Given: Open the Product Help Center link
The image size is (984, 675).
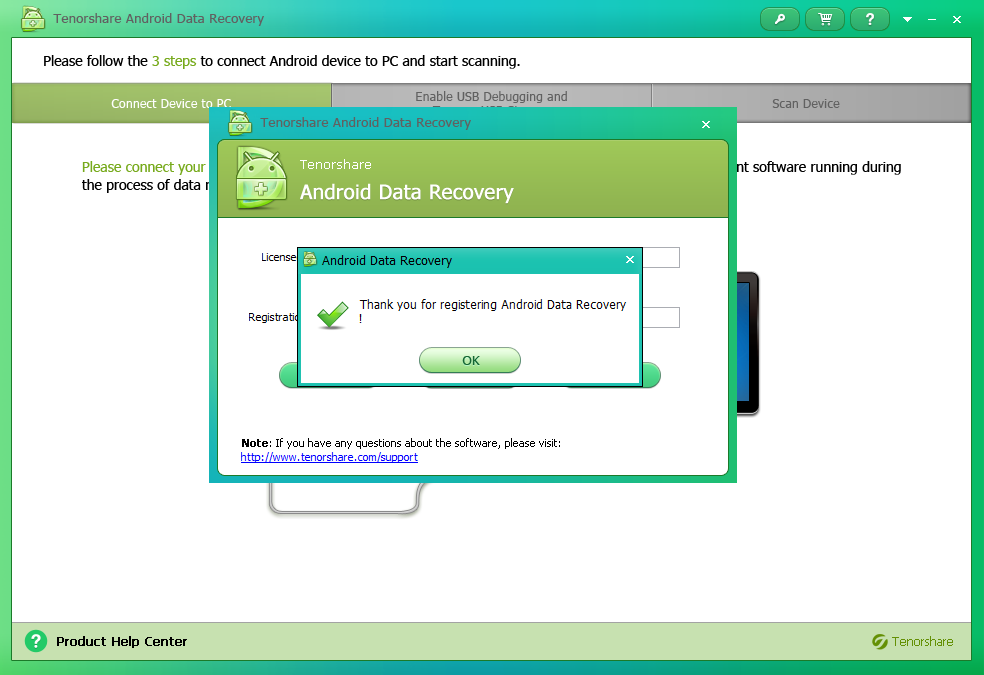Looking at the screenshot, I should coord(122,641).
